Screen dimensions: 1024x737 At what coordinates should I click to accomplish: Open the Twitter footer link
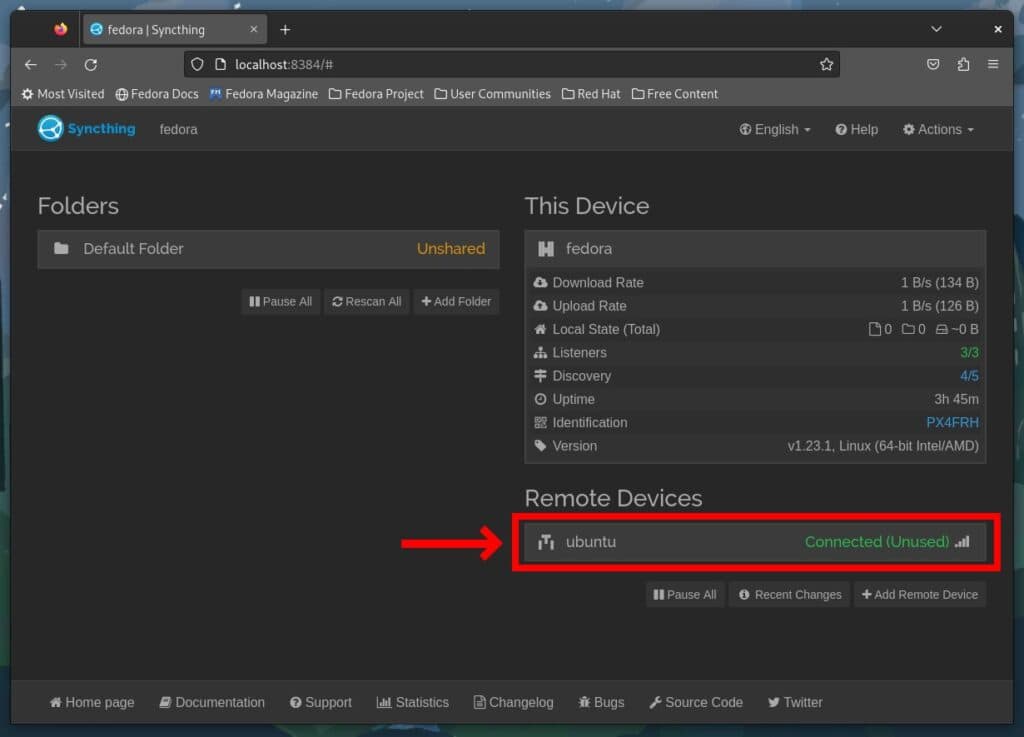(795, 702)
